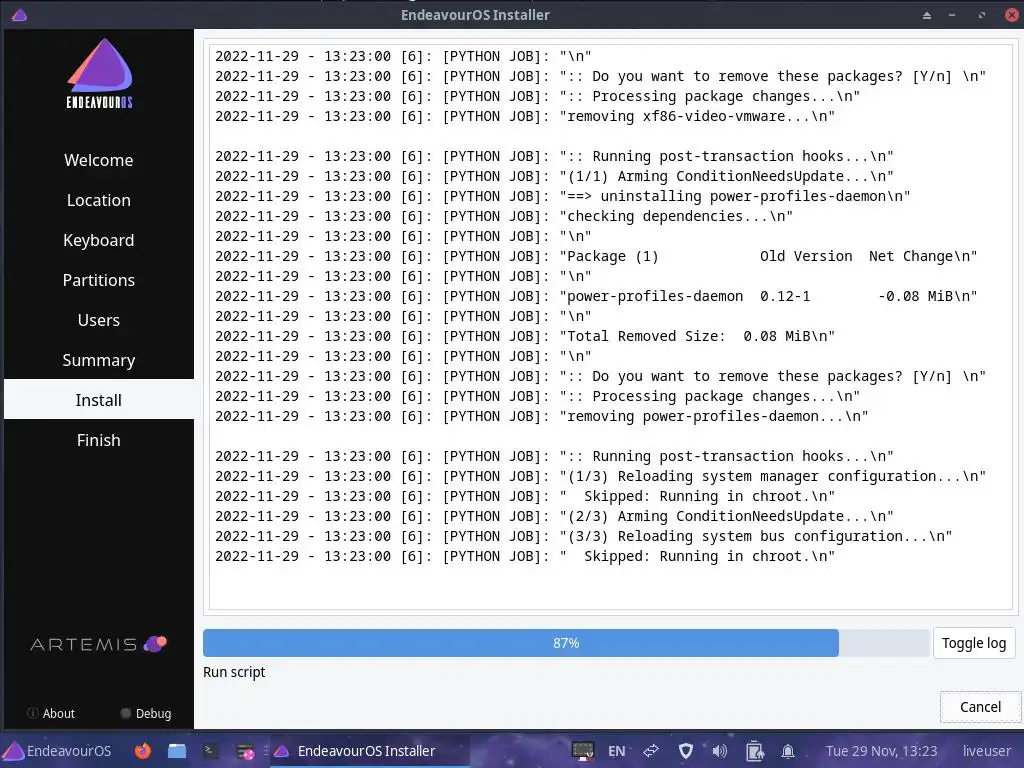Image resolution: width=1024 pixels, height=768 pixels.
Task: Cancel the installation
Action: pos(980,707)
